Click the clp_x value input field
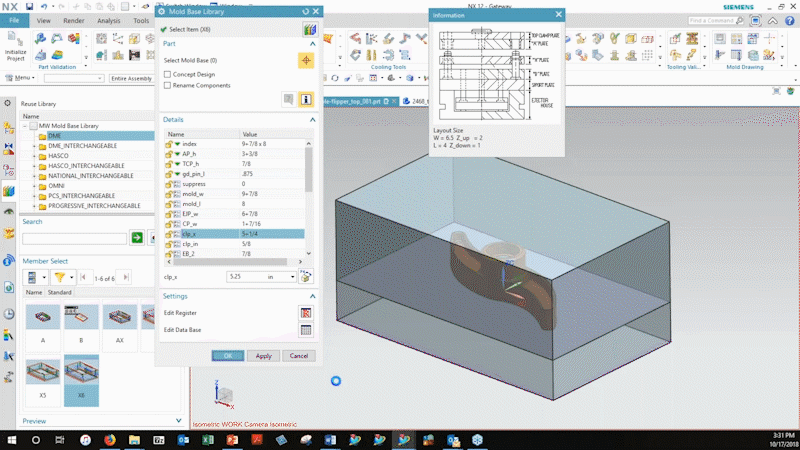 (x=246, y=277)
